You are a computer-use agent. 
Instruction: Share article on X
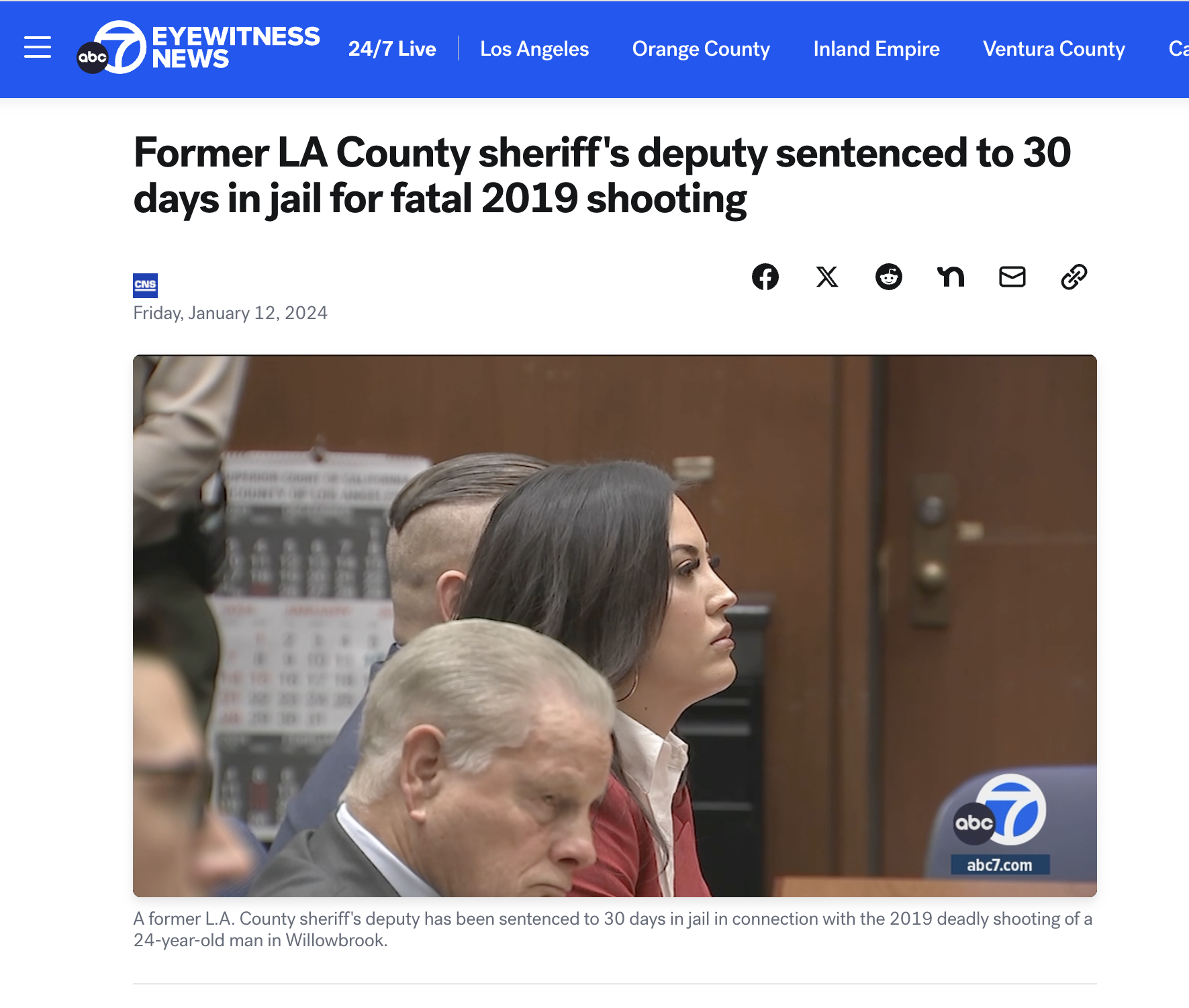827,277
